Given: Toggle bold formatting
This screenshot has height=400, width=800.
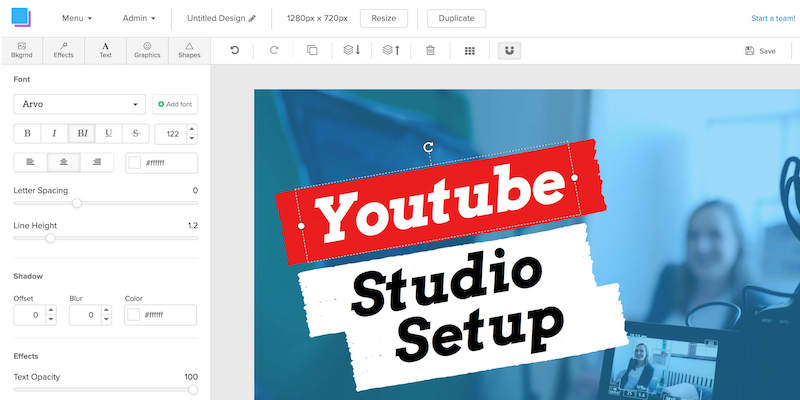Looking at the screenshot, I should coord(28,133).
